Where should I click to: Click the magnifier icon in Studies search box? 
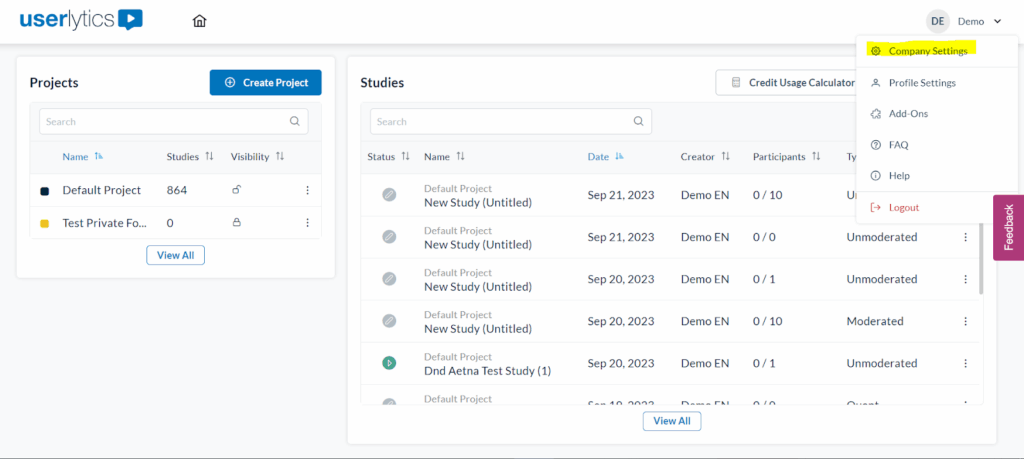pyautogui.click(x=638, y=122)
